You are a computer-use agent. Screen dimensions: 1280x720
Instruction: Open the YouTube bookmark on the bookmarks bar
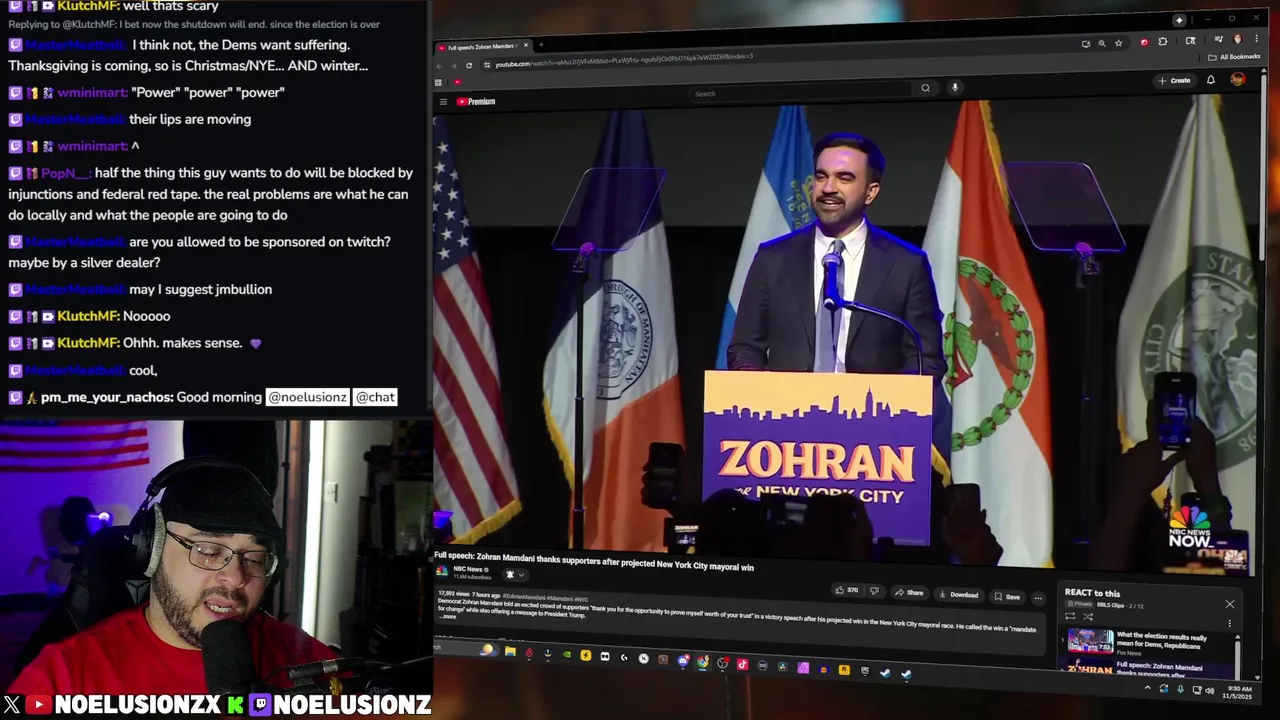tap(457, 82)
